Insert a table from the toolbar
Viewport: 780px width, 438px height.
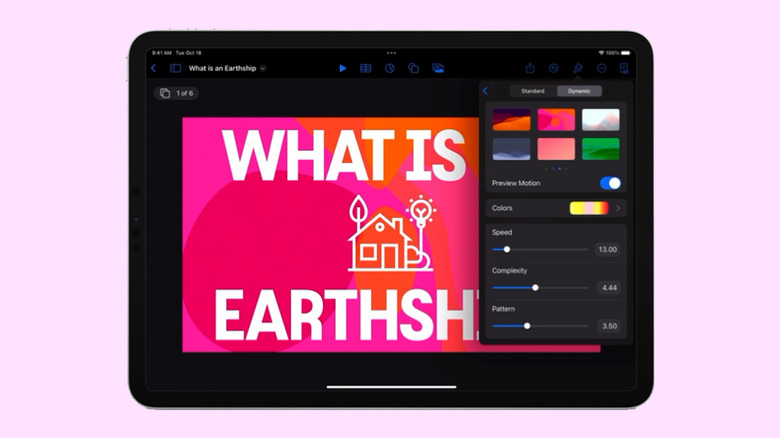pos(366,68)
